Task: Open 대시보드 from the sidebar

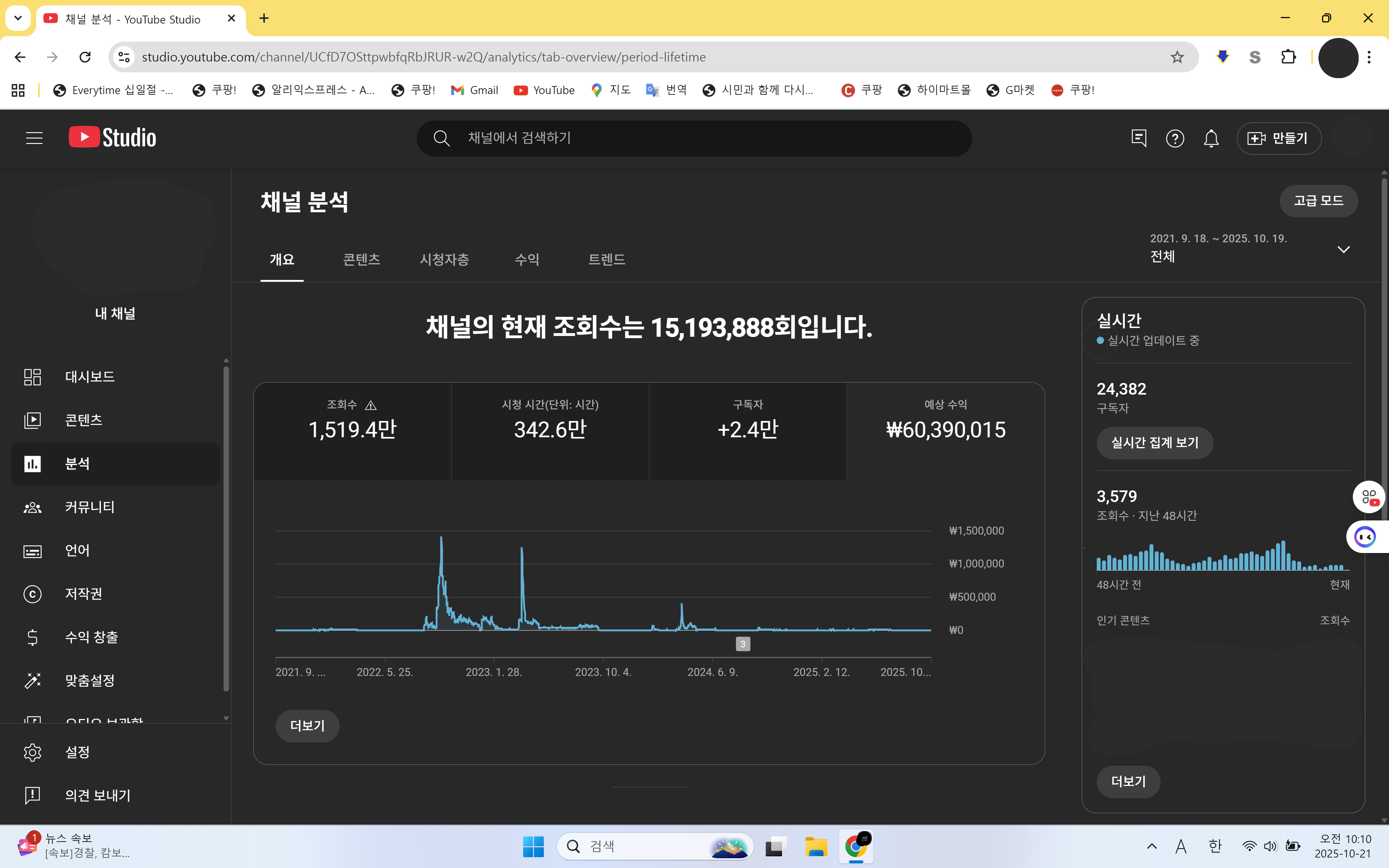Action: tap(90, 376)
